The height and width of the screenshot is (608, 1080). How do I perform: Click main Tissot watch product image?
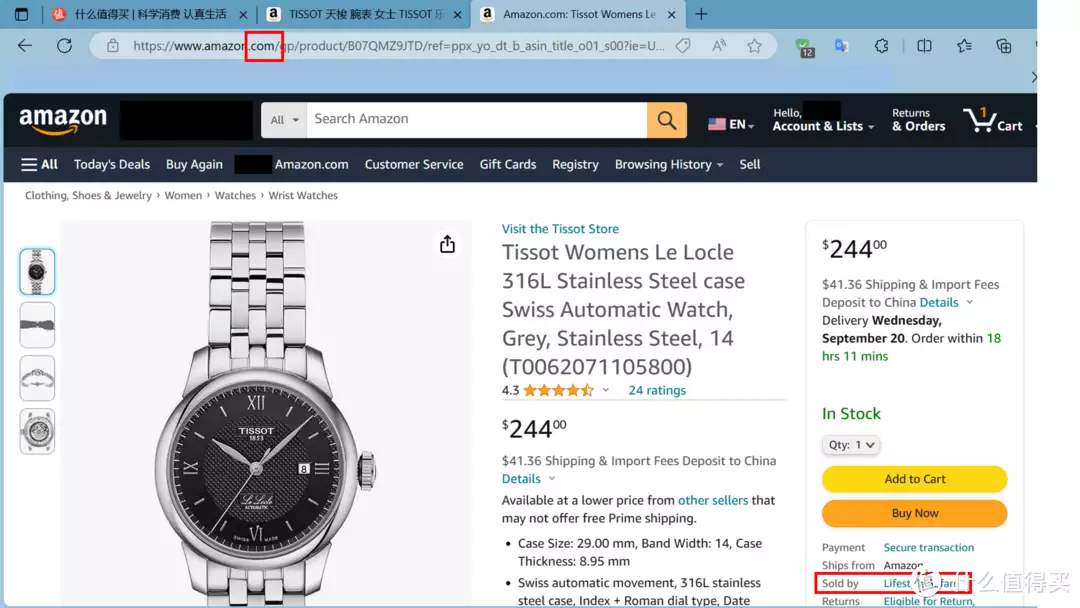coord(266,413)
